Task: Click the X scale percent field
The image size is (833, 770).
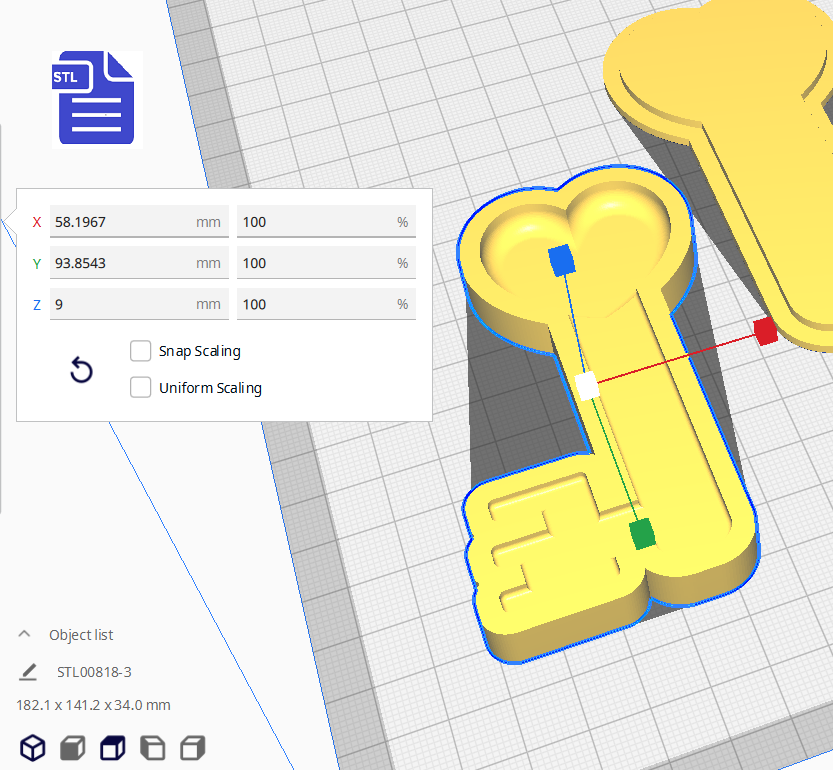Action: (315, 222)
